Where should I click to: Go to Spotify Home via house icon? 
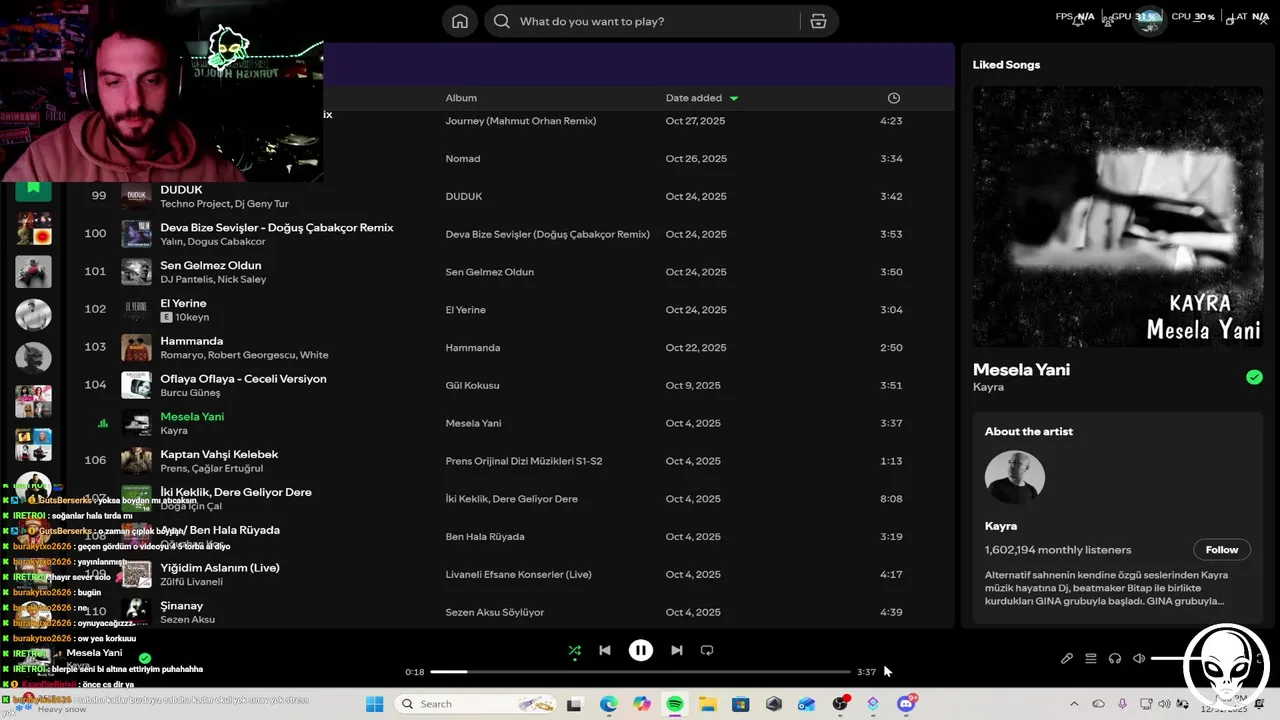point(460,21)
